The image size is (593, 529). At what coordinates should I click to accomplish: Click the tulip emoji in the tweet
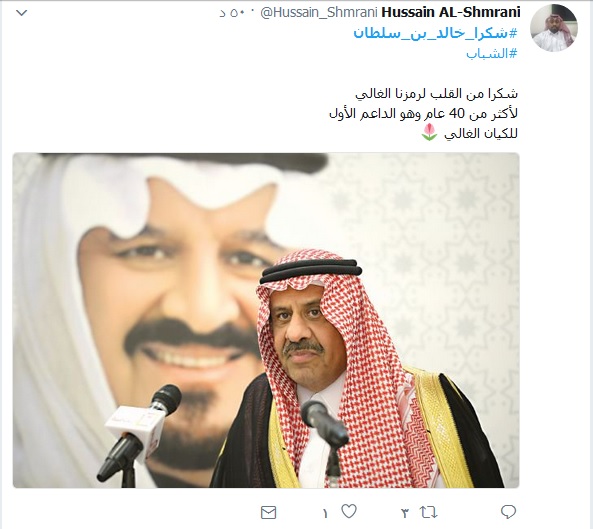(x=429, y=132)
